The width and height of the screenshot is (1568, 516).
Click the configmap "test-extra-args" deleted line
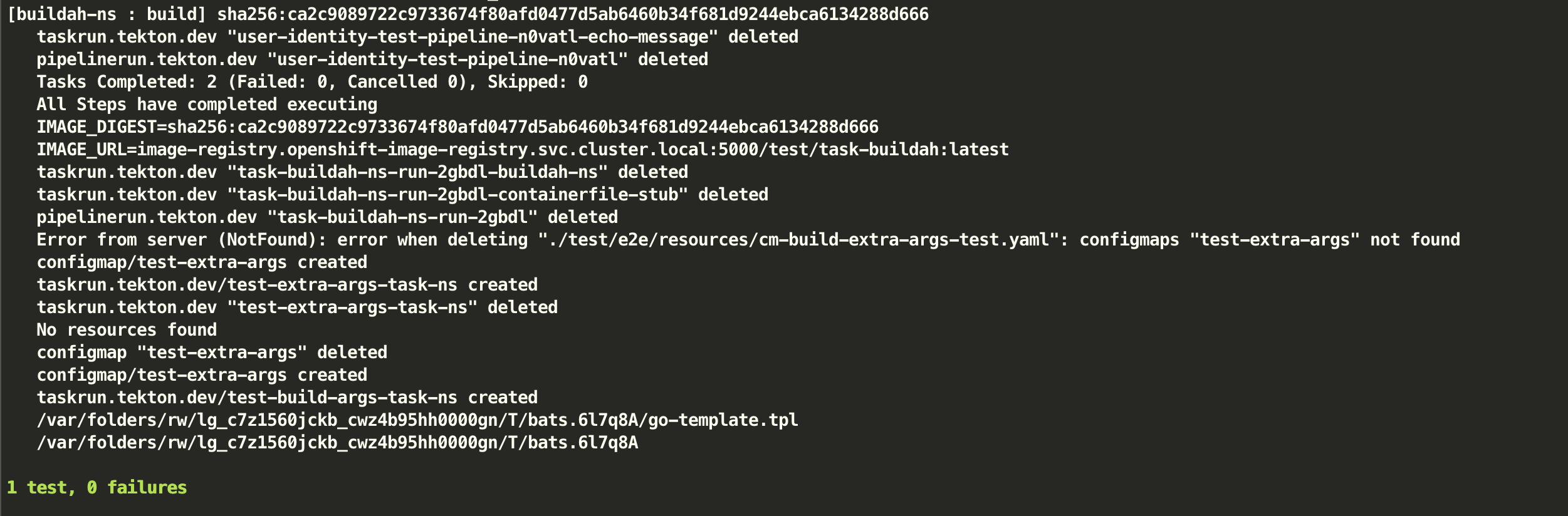click(x=211, y=353)
